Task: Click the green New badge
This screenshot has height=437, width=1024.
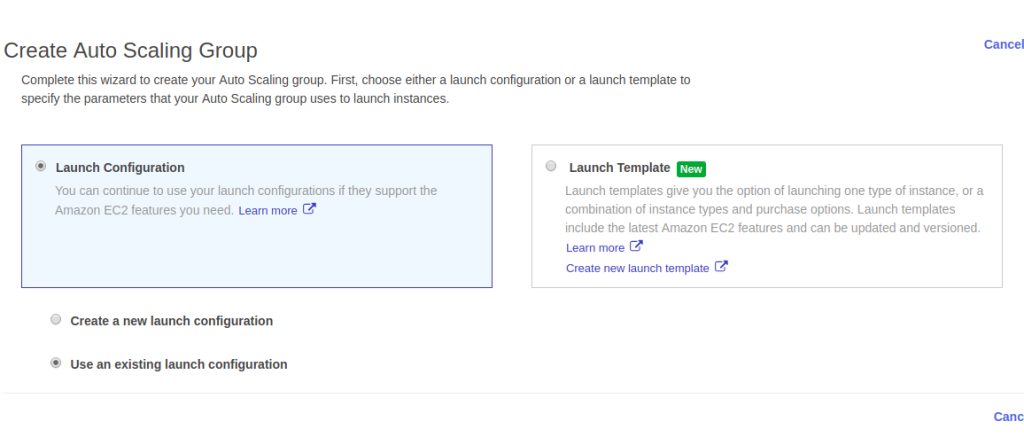Action: [691, 169]
